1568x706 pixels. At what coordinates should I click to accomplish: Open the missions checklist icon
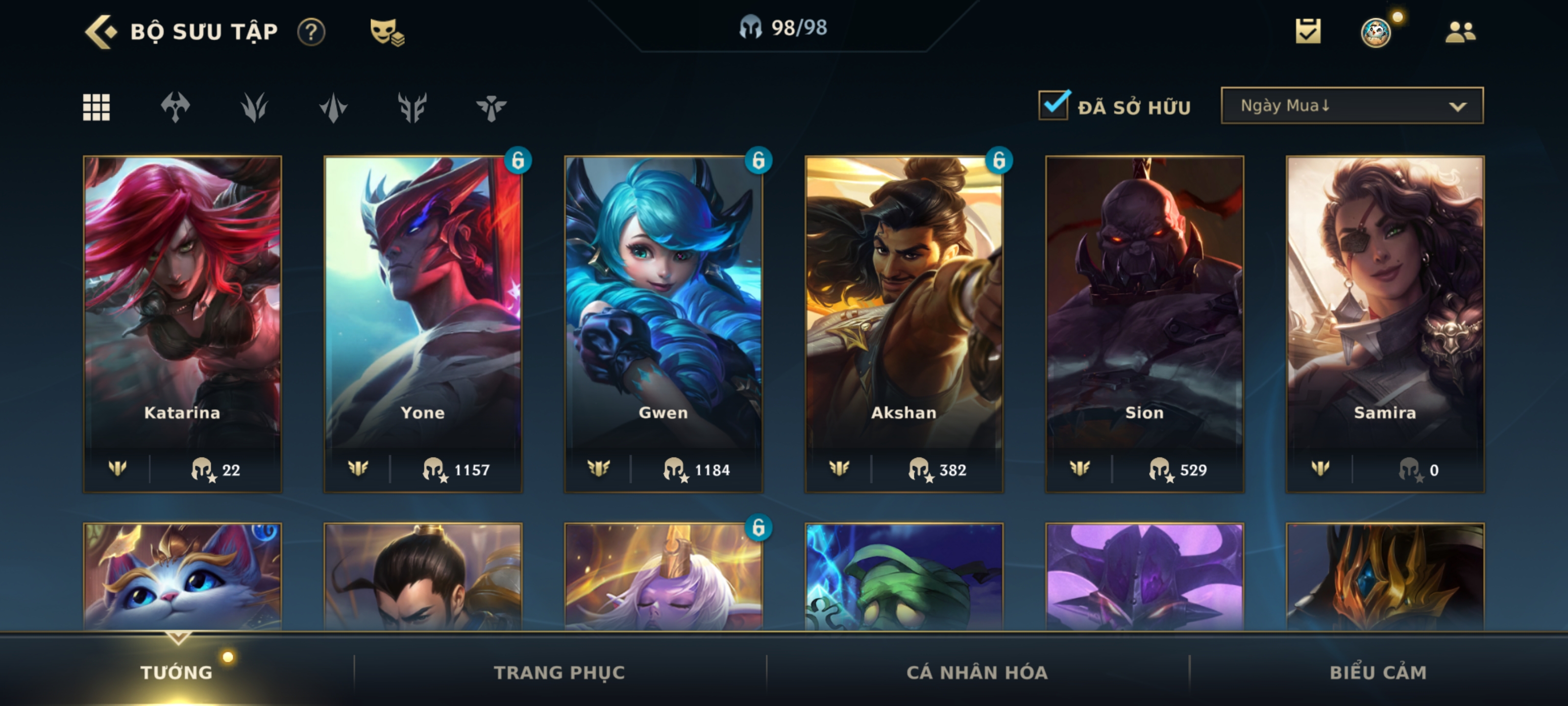pyautogui.click(x=1308, y=31)
